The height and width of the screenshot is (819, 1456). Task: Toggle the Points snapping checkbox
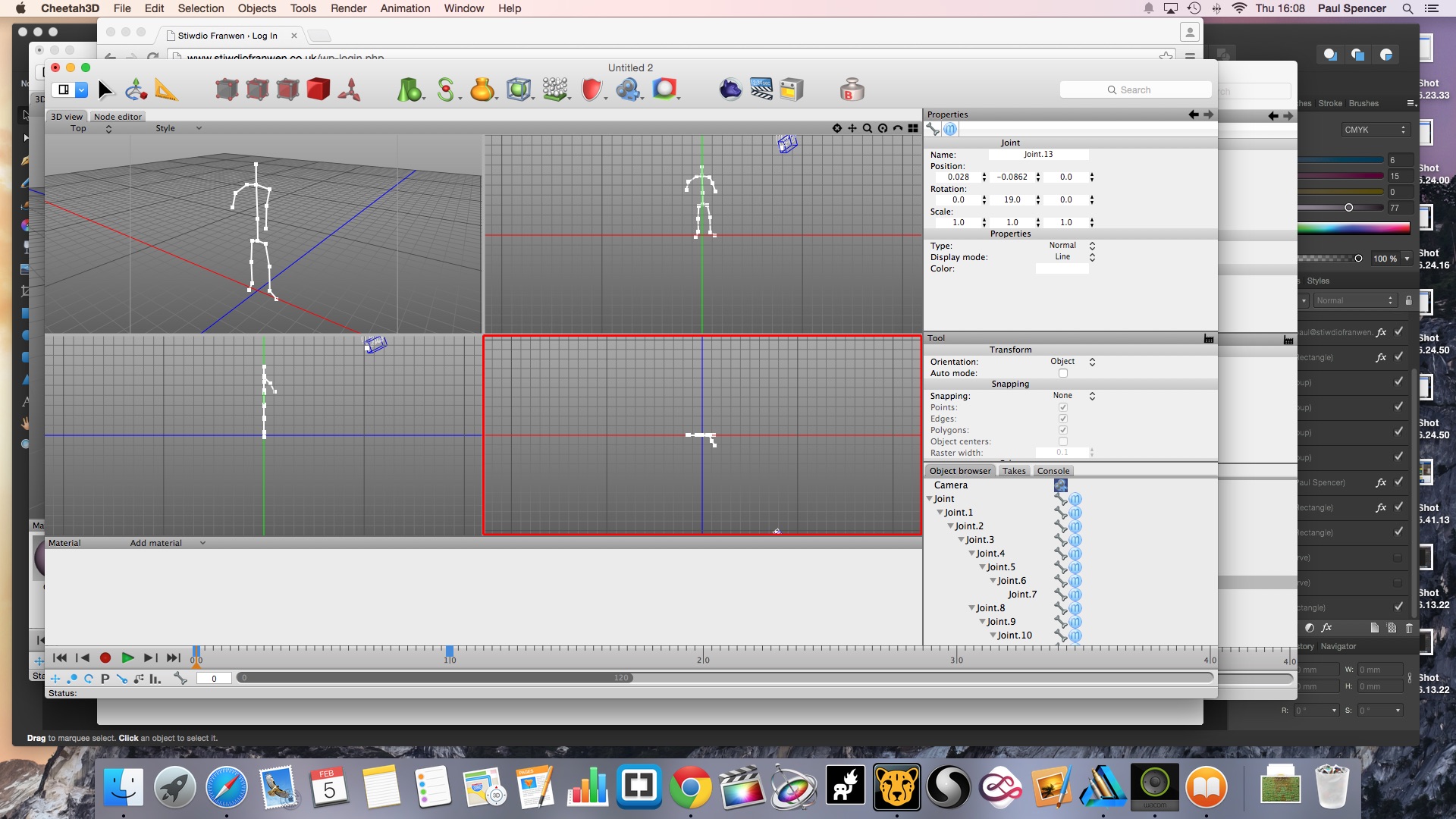pyautogui.click(x=1062, y=407)
